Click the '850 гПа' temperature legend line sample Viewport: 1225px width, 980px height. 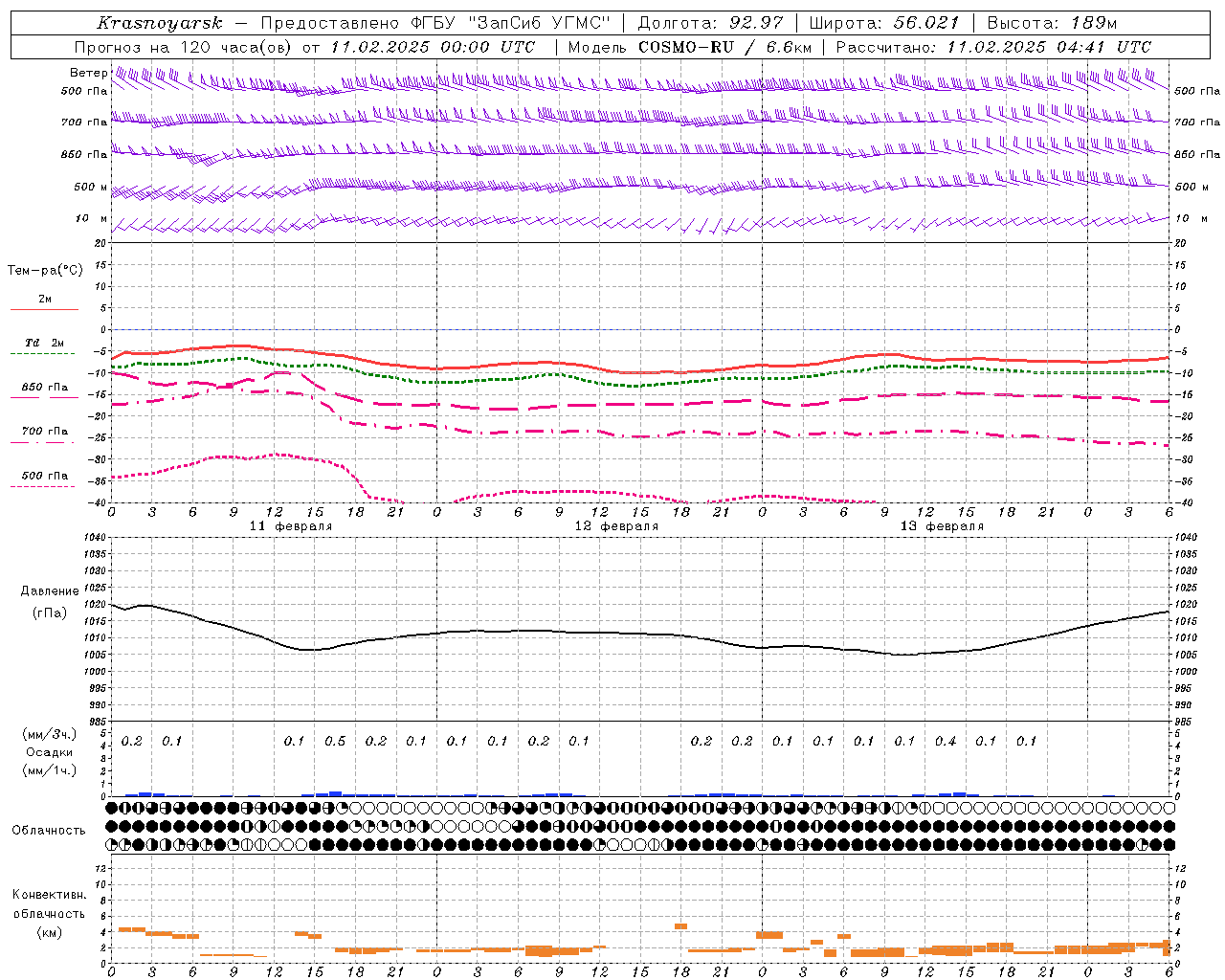point(44,397)
